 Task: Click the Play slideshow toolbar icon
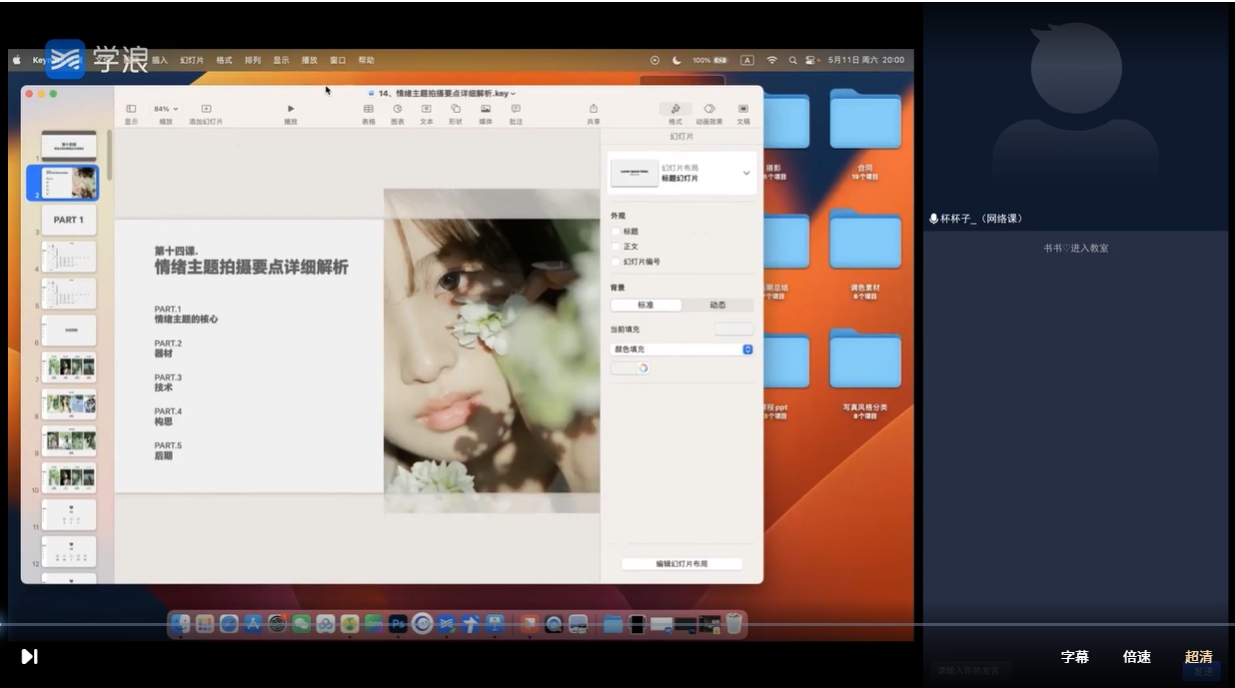pyautogui.click(x=291, y=109)
